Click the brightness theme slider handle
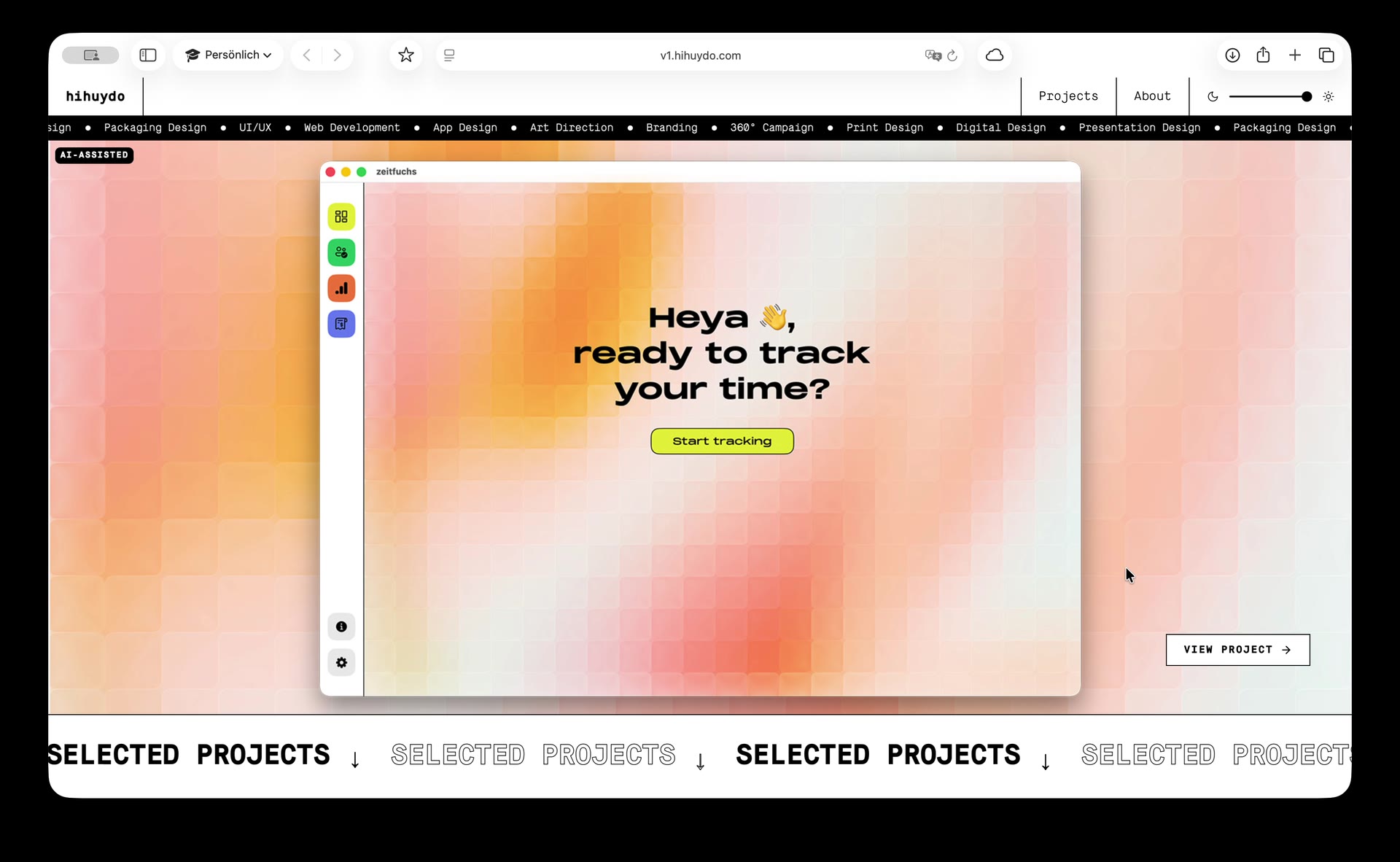The height and width of the screenshot is (862, 1400). pos(1306,96)
